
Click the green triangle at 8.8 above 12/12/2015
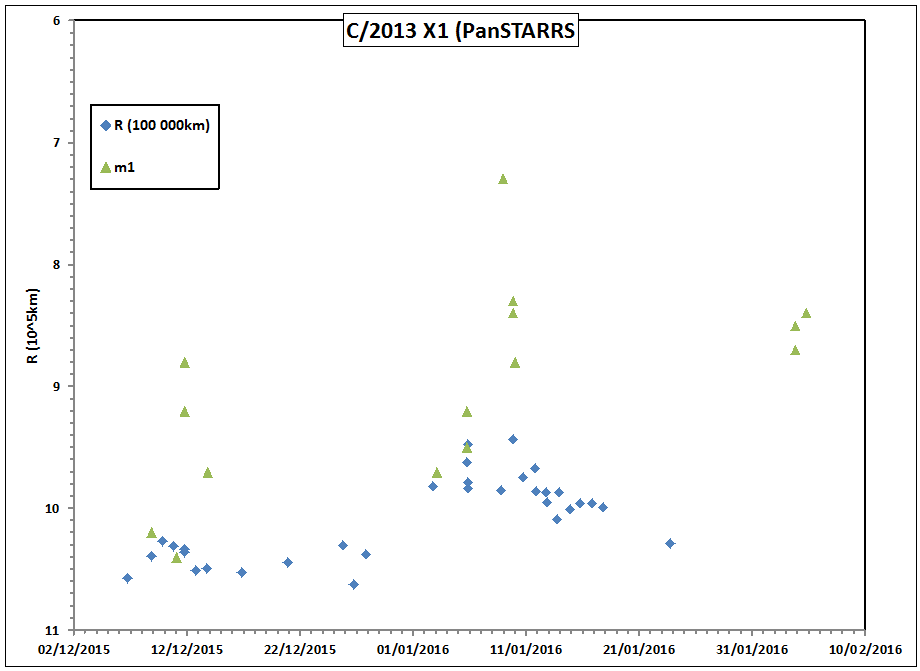tap(185, 362)
